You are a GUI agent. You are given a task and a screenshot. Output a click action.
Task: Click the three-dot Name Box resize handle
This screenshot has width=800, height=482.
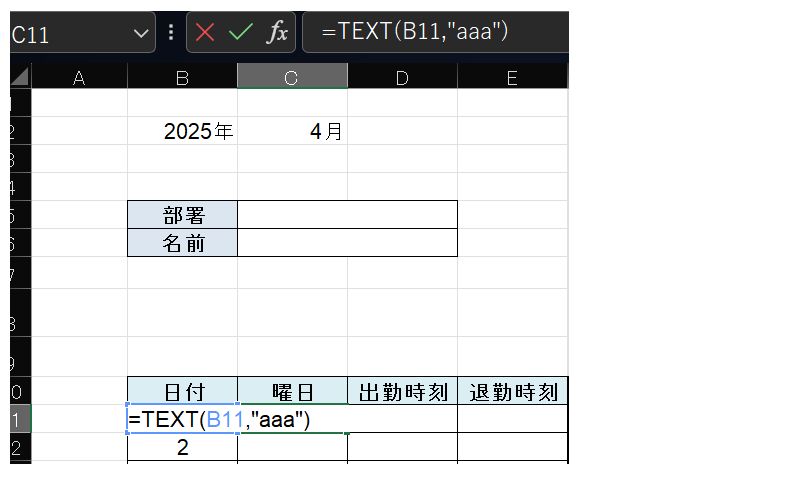click(171, 32)
